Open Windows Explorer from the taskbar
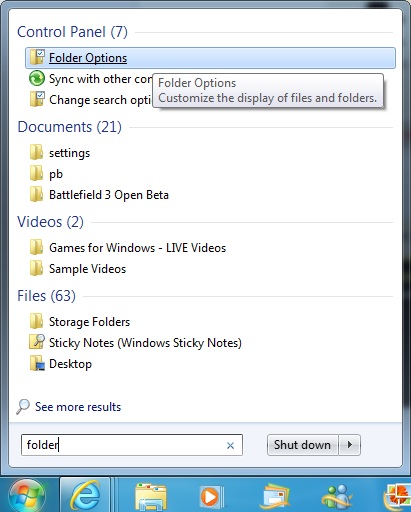 point(151,497)
